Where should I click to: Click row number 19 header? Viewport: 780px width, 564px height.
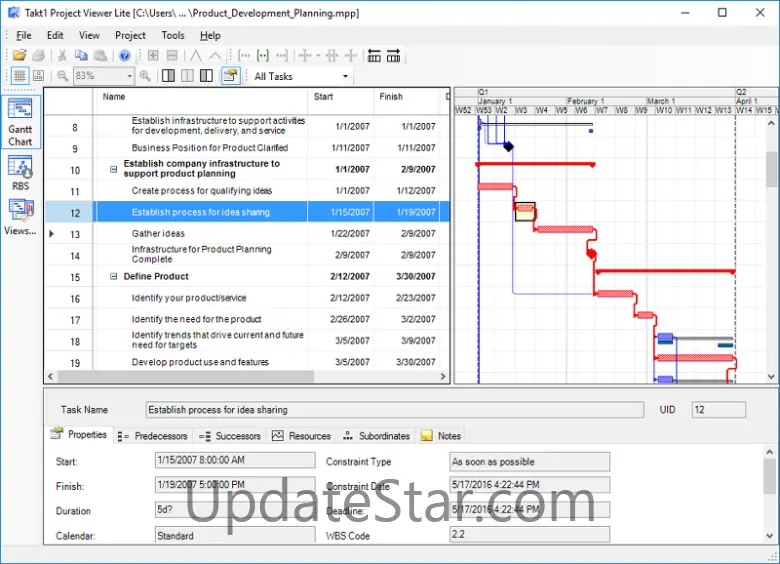[x=75, y=363]
